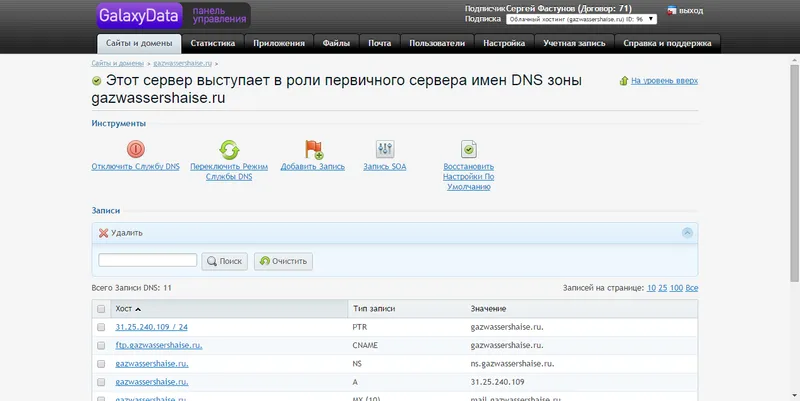This screenshot has height=401, width=800.
Task: Open the Учетная запись tab
Action: (x=574, y=43)
